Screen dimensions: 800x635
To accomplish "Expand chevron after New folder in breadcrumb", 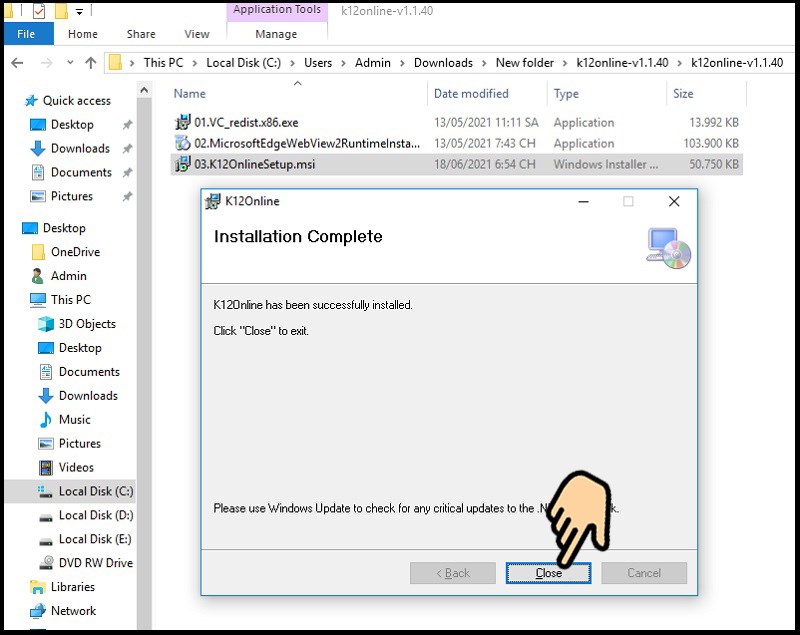I will [565, 63].
